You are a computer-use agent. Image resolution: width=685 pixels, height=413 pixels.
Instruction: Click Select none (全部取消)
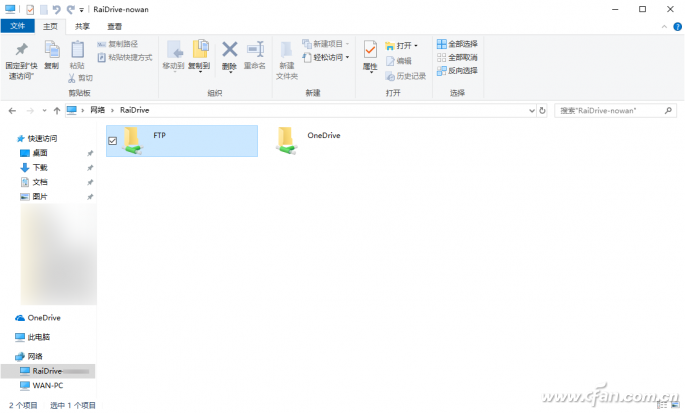coord(457,57)
